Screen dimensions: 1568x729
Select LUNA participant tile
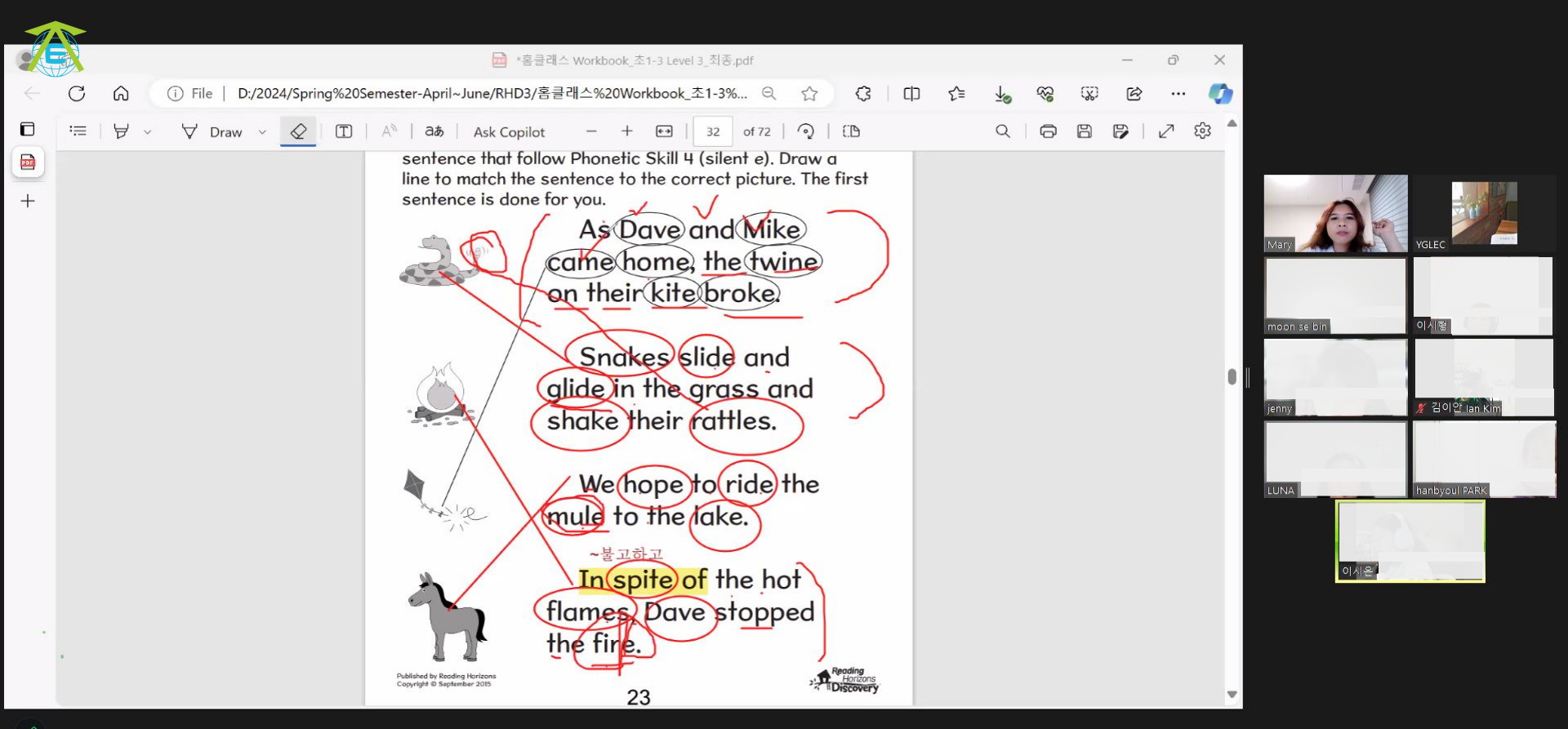tap(1336, 459)
